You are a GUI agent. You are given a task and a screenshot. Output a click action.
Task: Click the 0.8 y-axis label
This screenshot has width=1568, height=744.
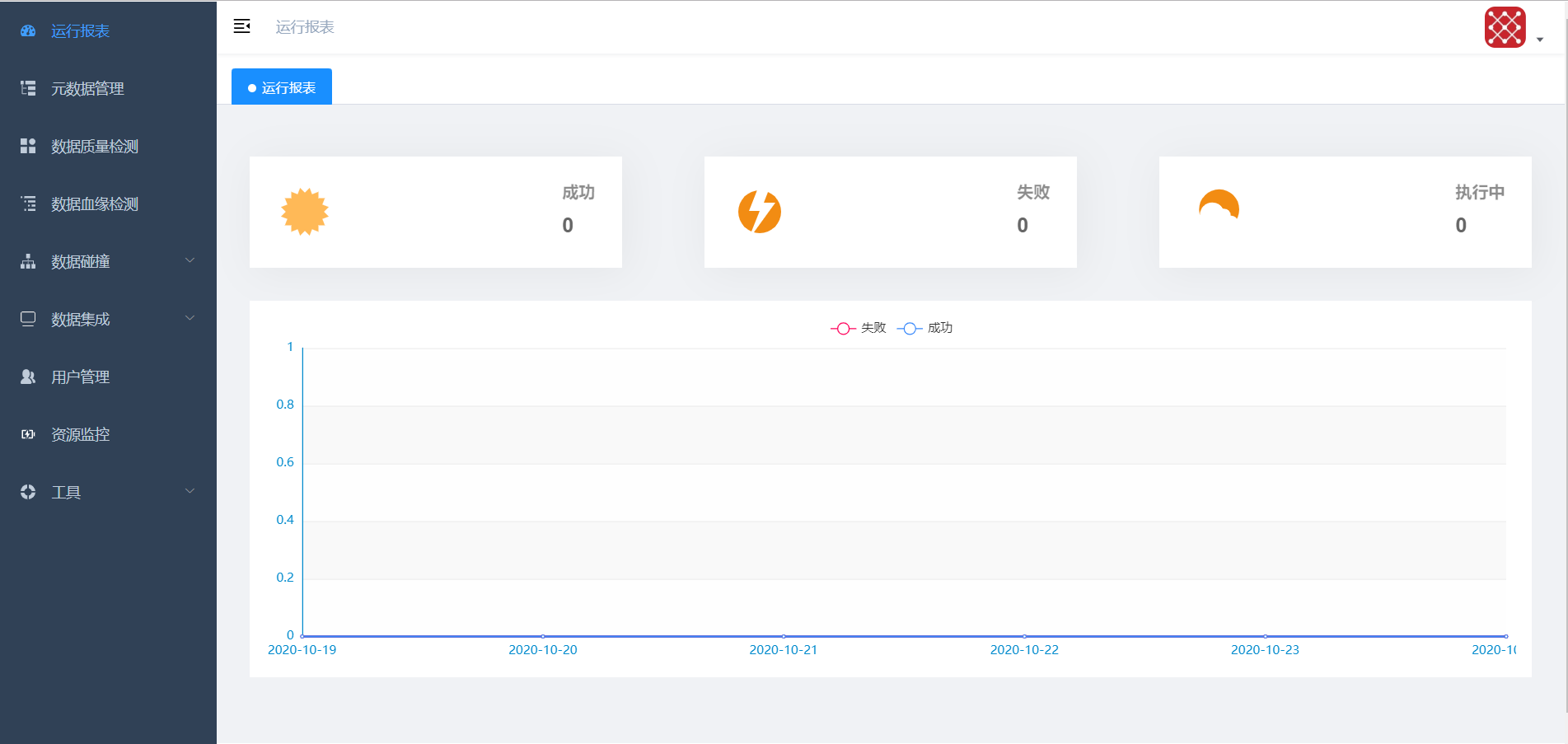click(285, 405)
